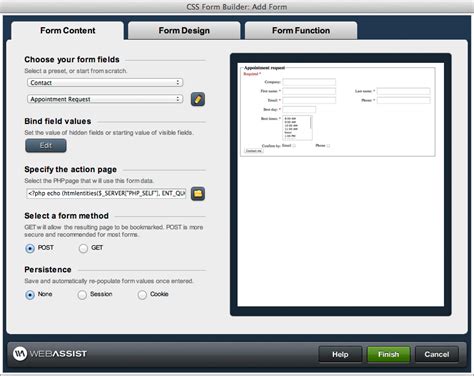
Task: Click the 'Bind field values' heading
Action: 58,121
